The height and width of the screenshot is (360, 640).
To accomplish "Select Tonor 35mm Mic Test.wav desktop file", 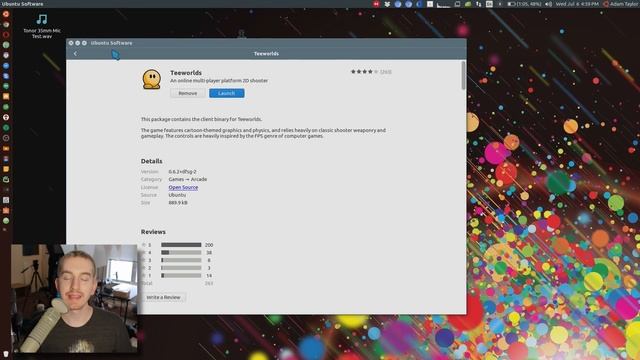I will 42,25.
